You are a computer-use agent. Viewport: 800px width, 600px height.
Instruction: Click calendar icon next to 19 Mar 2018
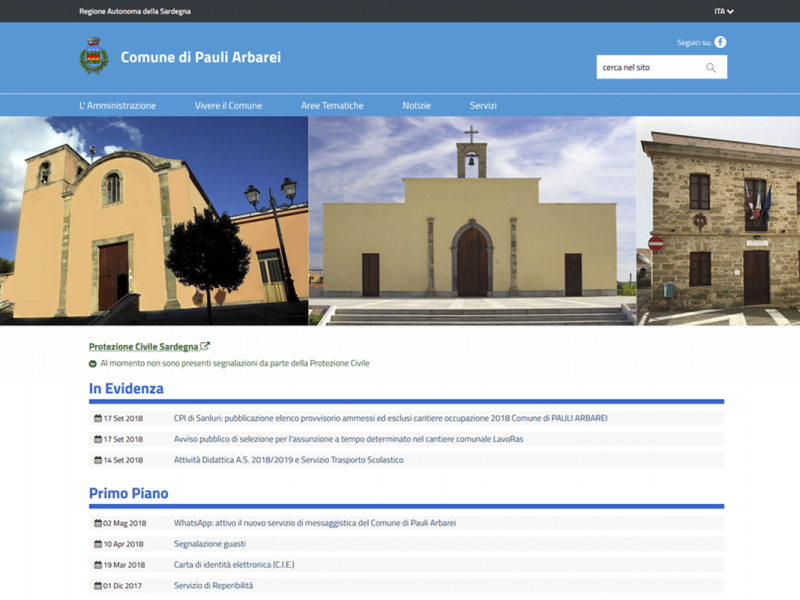pos(98,565)
